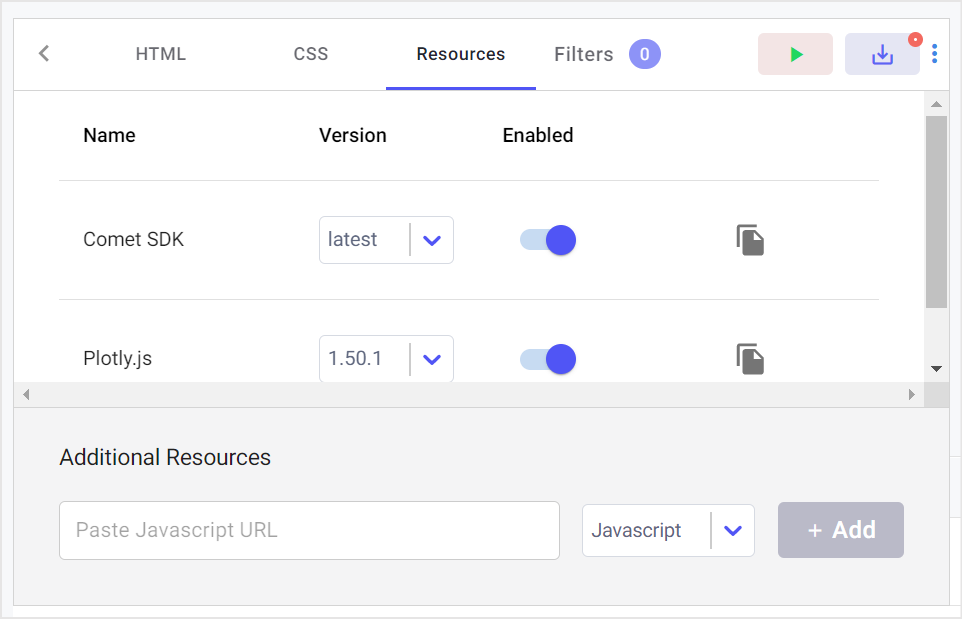Select the Resources tab
This screenshot has width=962, height=619.
tap(461, 54)
